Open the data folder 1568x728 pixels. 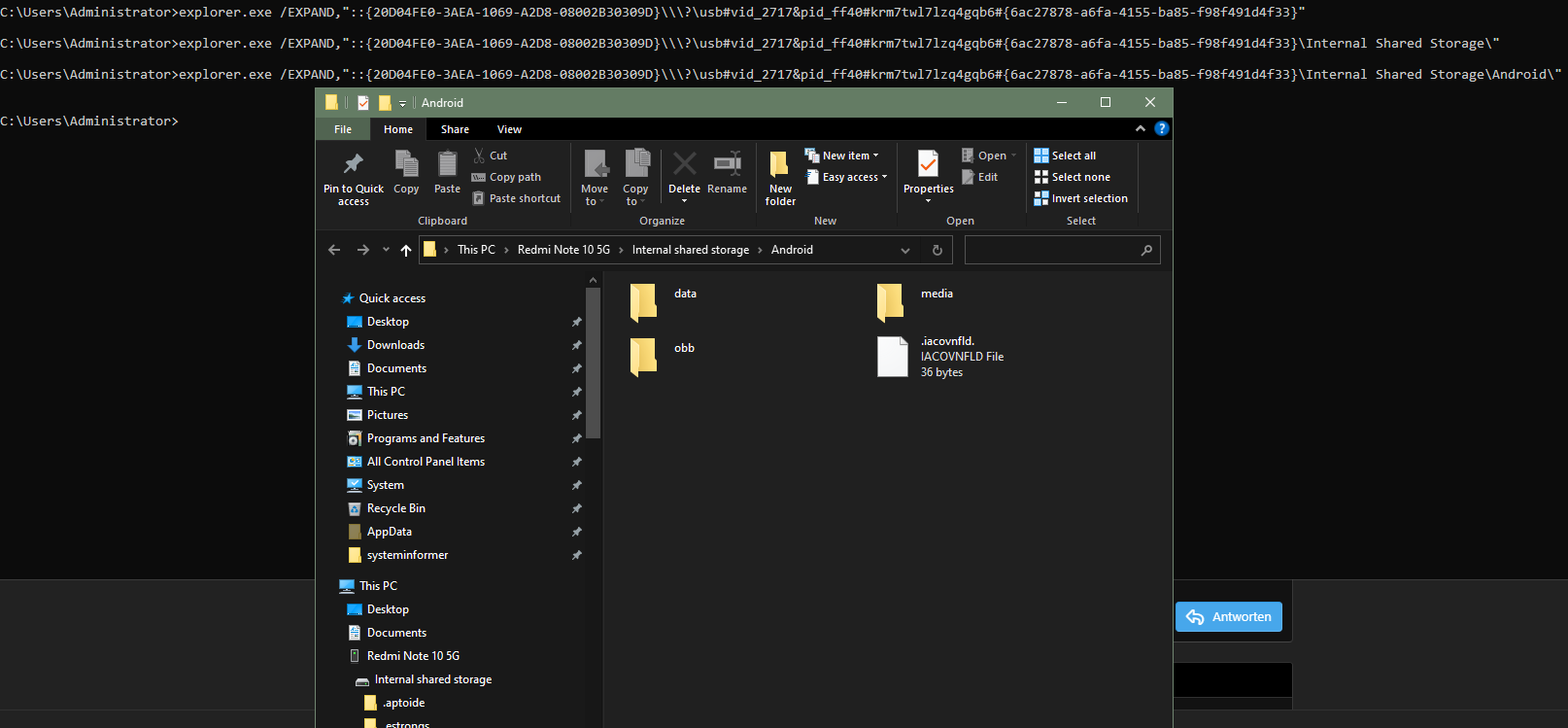(x=643, y=302)
